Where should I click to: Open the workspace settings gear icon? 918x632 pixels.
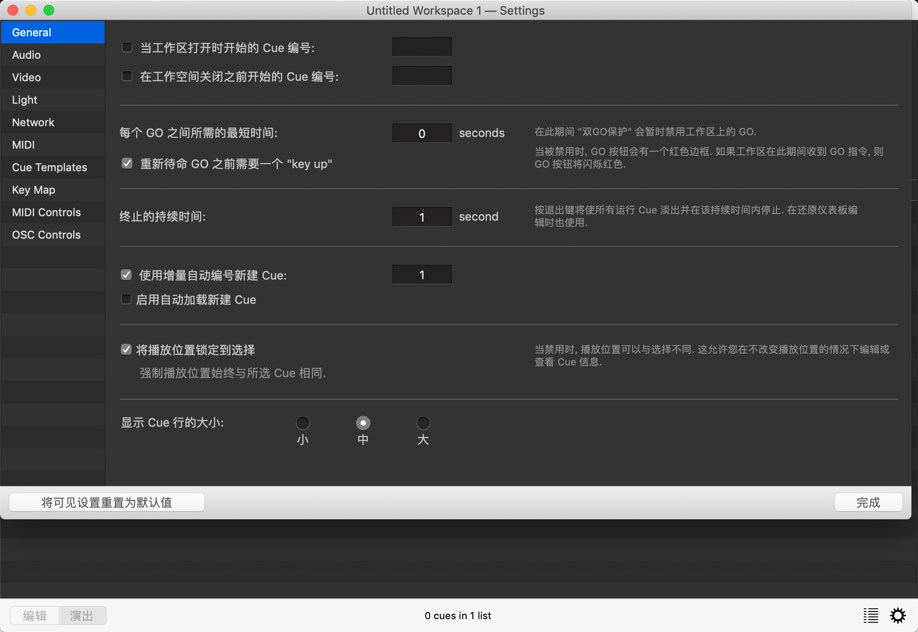pyautogui.click(x=897, y=615)
